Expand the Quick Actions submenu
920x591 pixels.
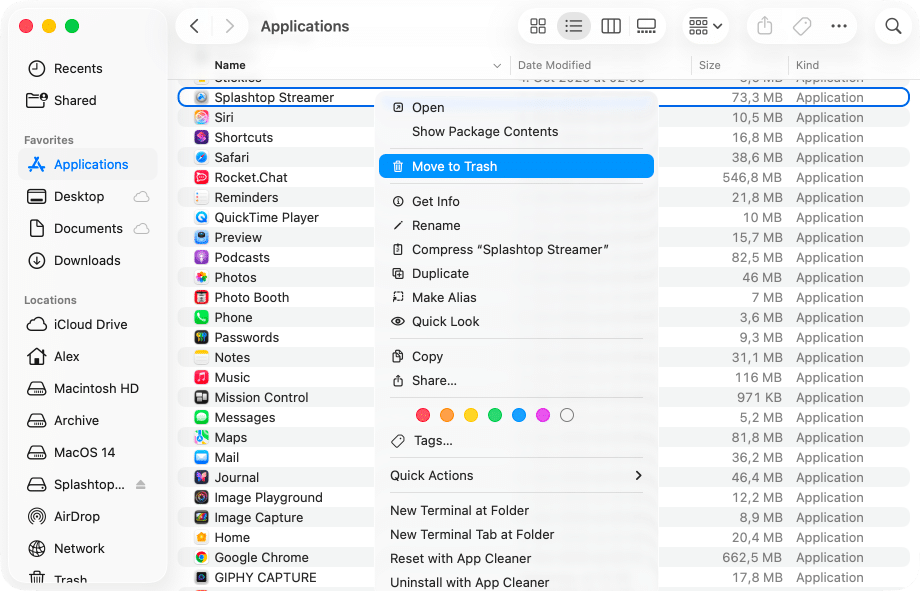click(x=638, y=476)
